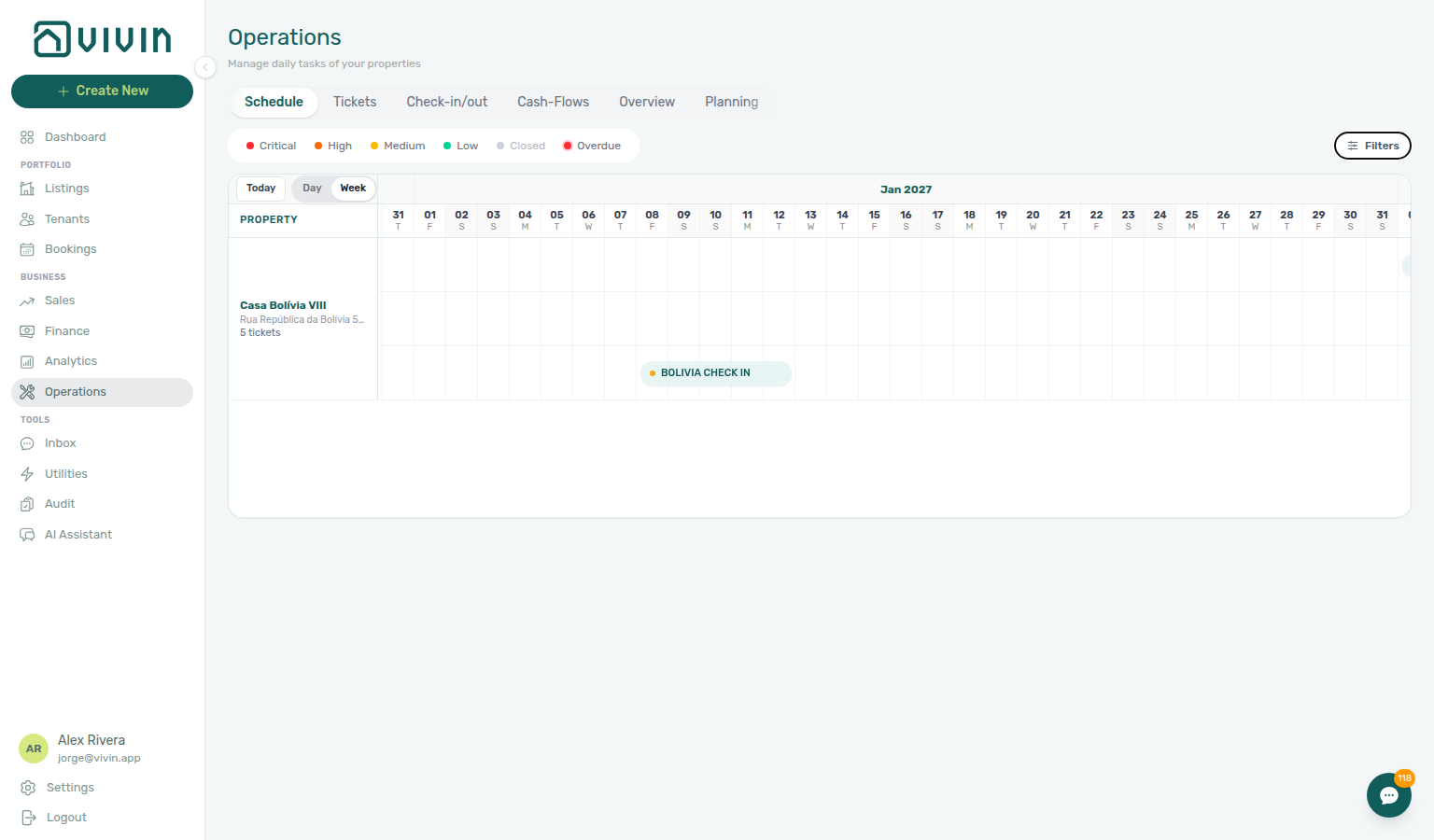1434x840 pixels.
Task: Open the Check-in/out tab
Action: click(x=446, y=102)
